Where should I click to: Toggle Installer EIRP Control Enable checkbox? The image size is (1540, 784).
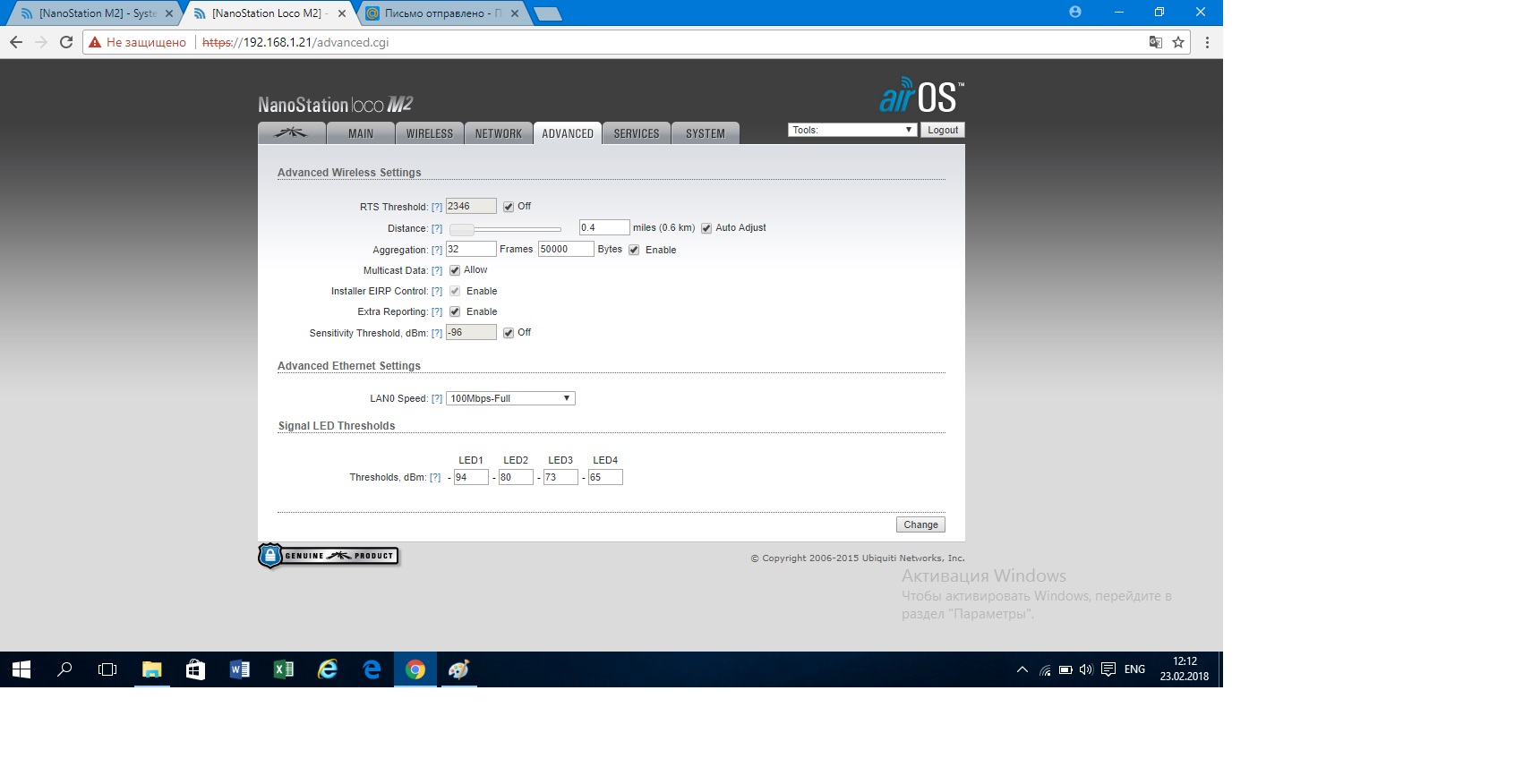point(455,291)
